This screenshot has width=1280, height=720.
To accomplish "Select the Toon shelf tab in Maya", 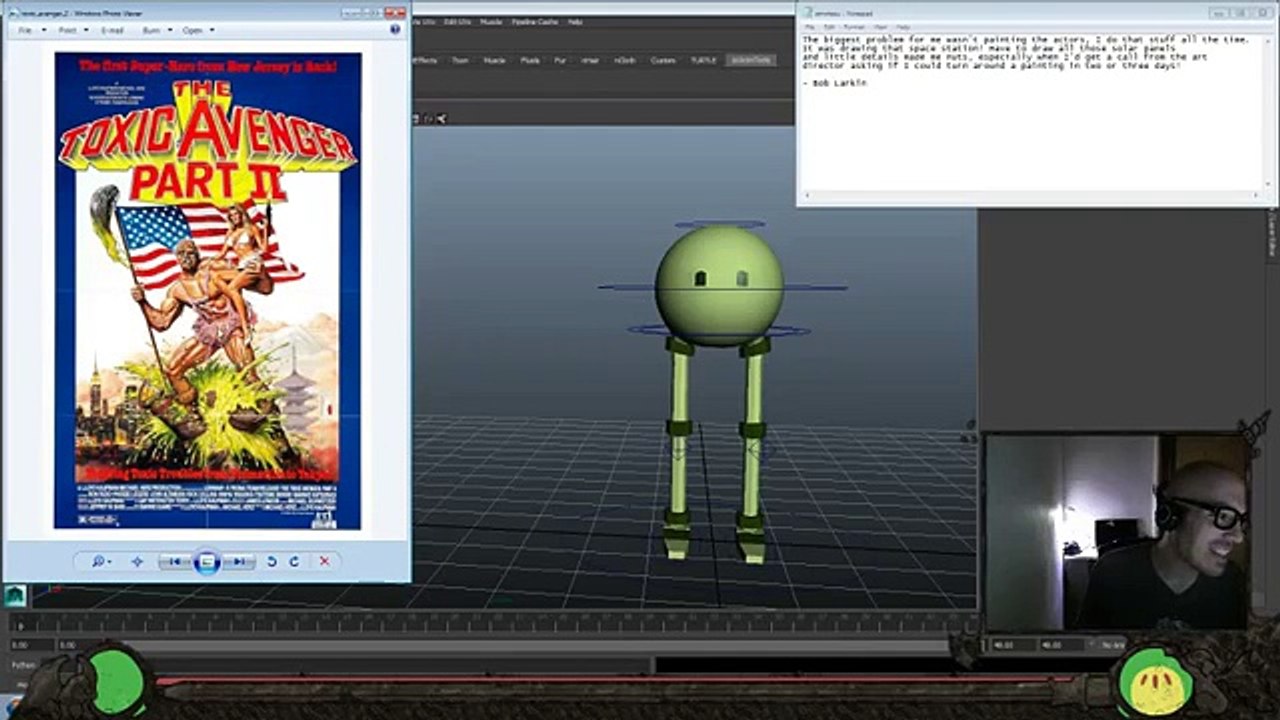I will [460, 60].
